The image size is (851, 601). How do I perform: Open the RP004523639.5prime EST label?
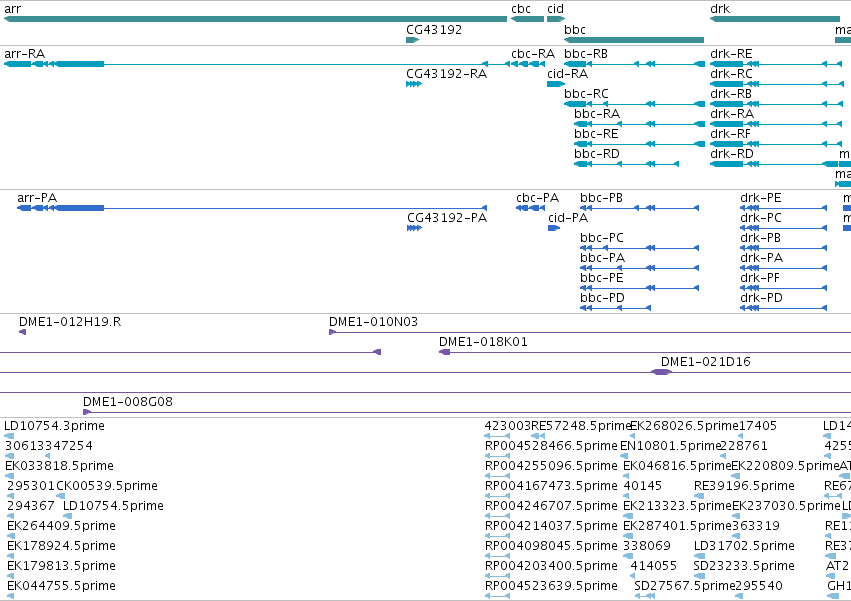[551, 586]
